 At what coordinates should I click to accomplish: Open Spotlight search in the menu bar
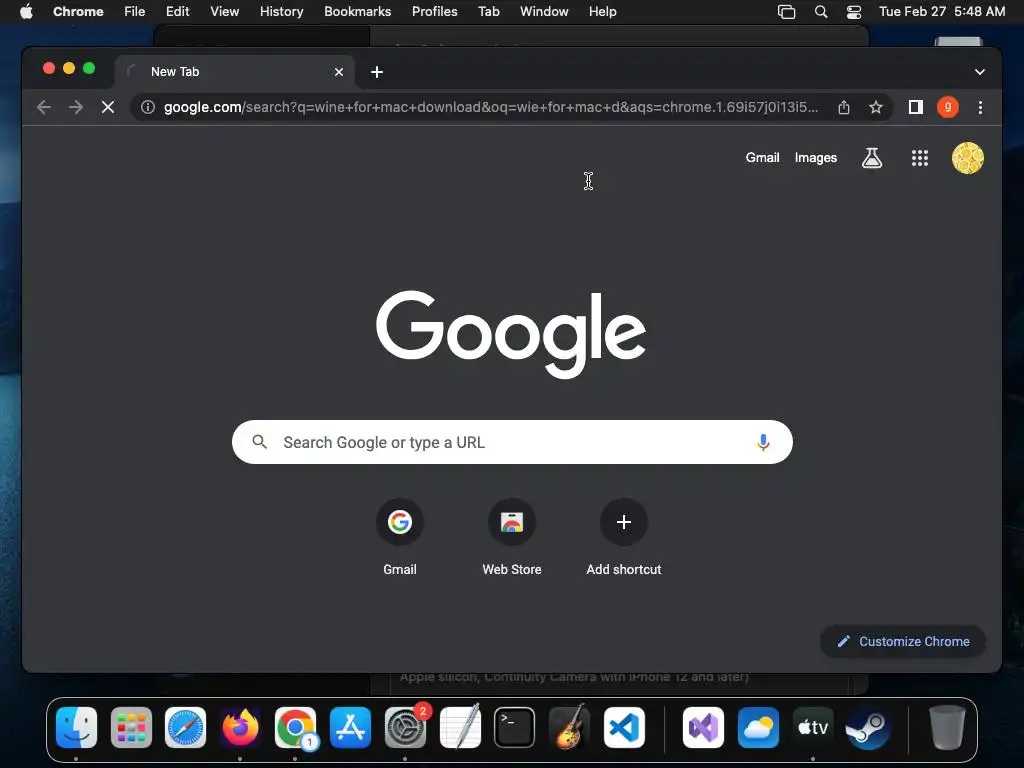click(x=821, y=11)
